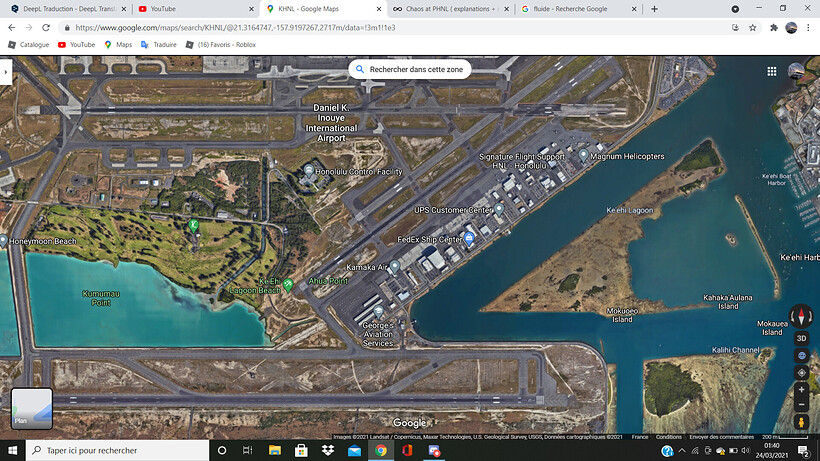Open the Maps bookmark

tap(118, 45)
